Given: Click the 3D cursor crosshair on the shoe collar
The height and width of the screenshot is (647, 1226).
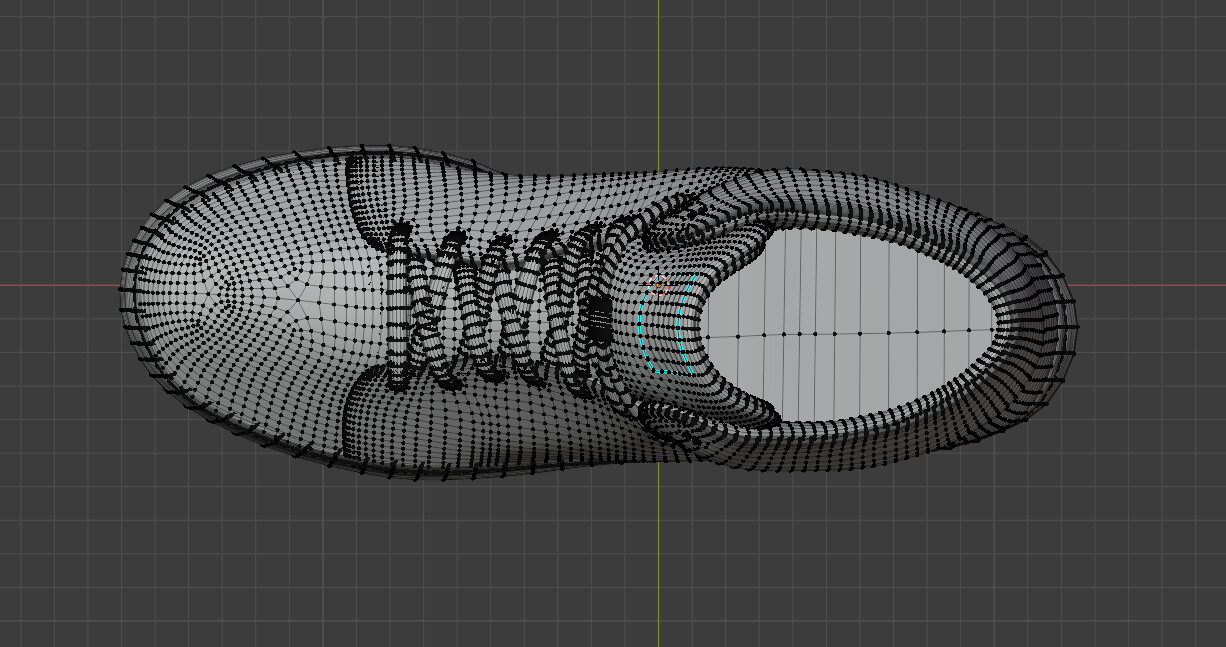Looking at the screenshot, I should coord(659,286).
